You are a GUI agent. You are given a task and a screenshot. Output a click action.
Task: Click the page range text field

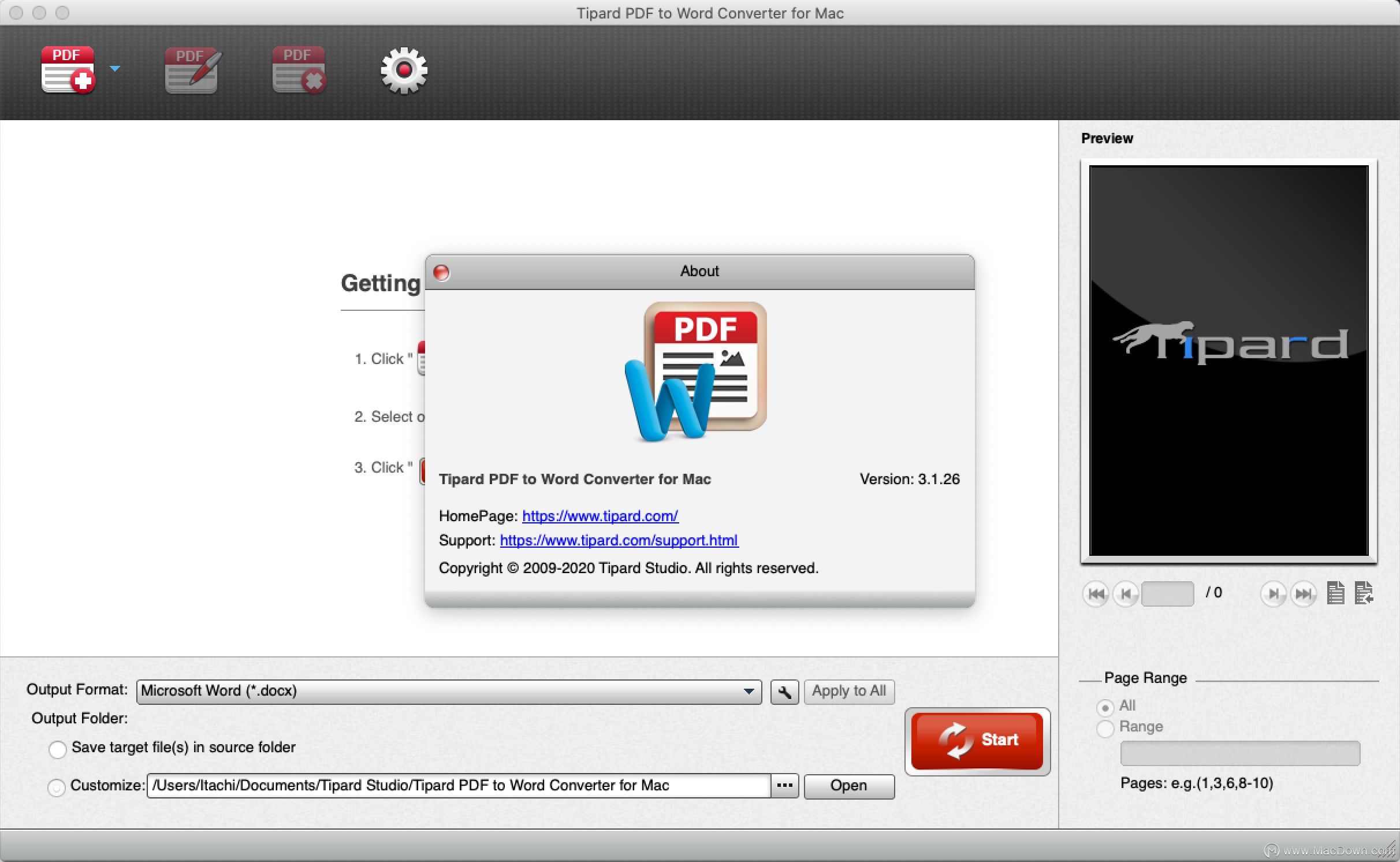tap(1240, 753)
